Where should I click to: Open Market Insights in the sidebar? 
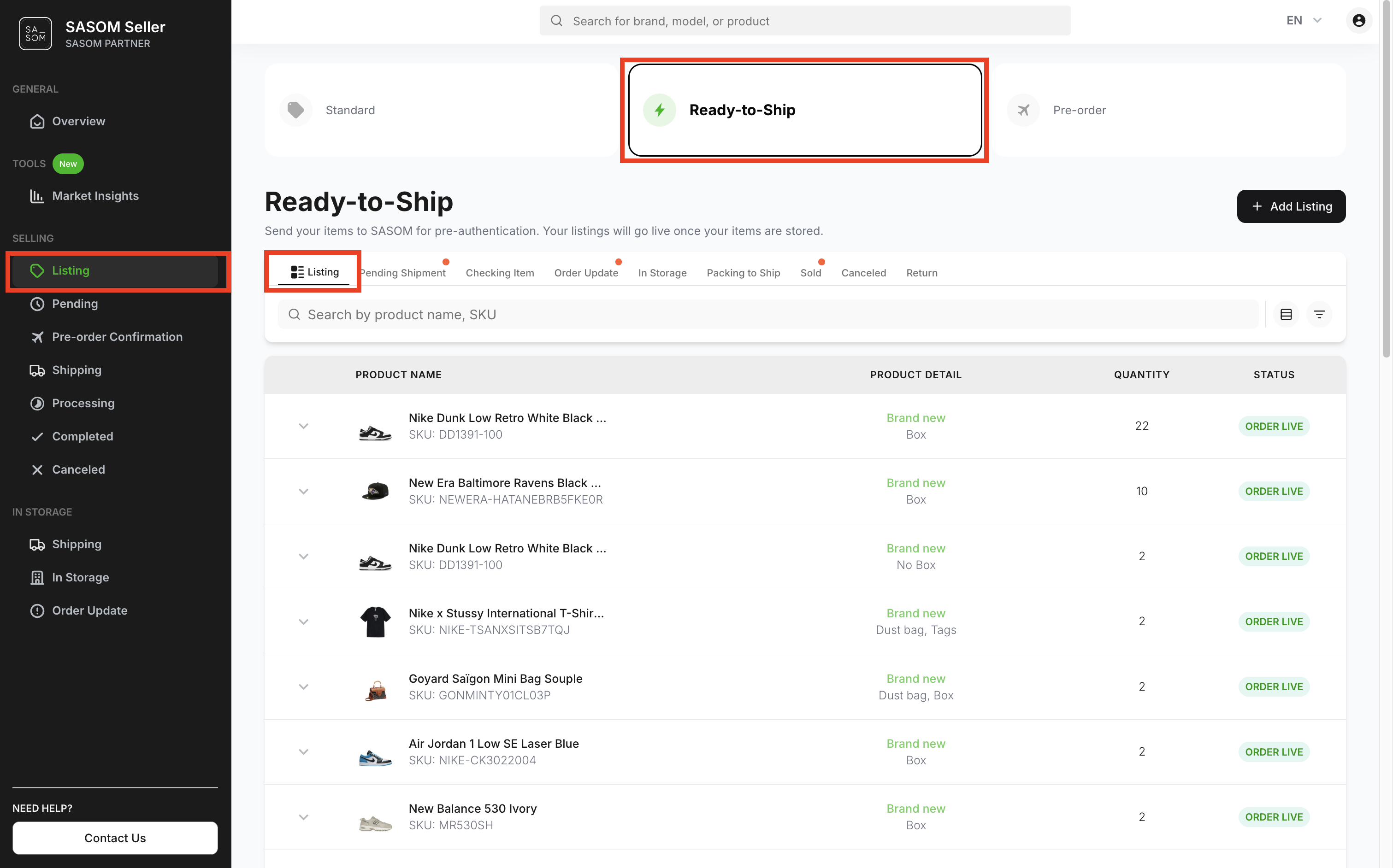tap(95, 196)
